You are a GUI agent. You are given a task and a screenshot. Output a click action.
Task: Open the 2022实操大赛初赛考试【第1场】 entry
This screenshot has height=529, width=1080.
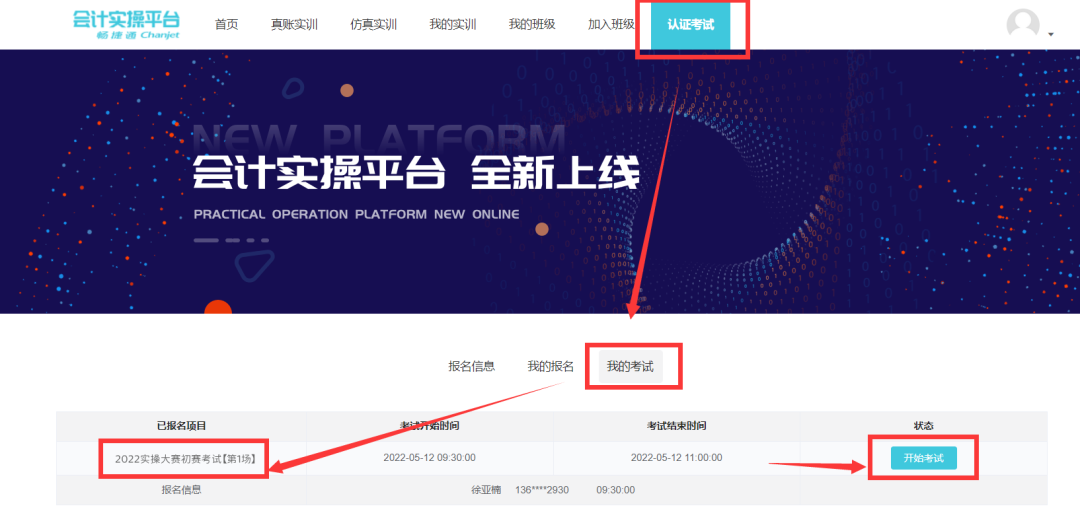pyautogui.click(x=185, y=459)
